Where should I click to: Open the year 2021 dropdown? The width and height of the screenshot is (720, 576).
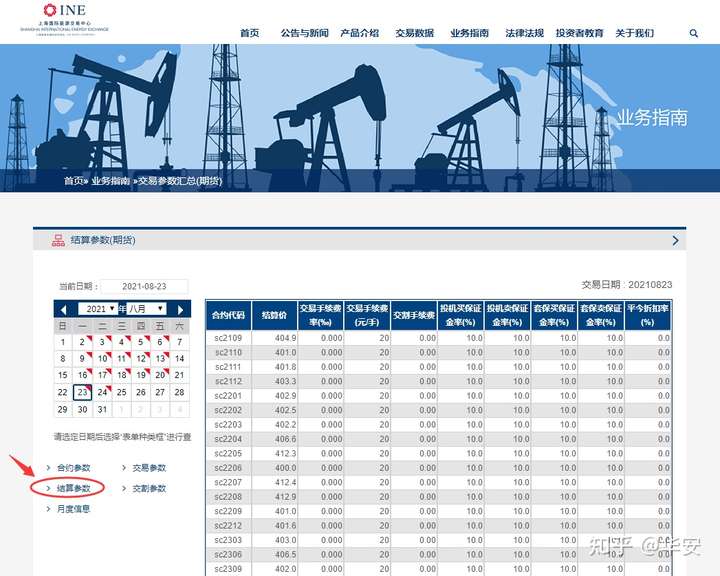pos(98,309)
